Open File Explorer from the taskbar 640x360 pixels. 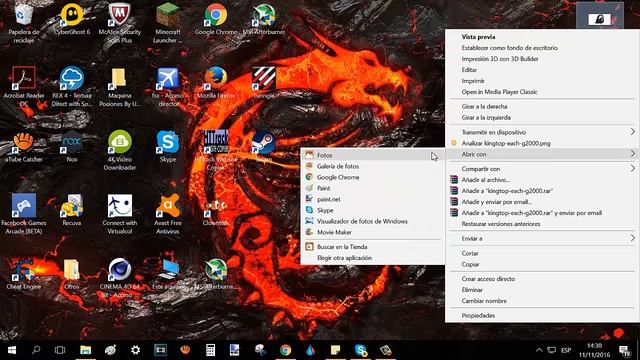pyautogui.click(x=85, y=350)
